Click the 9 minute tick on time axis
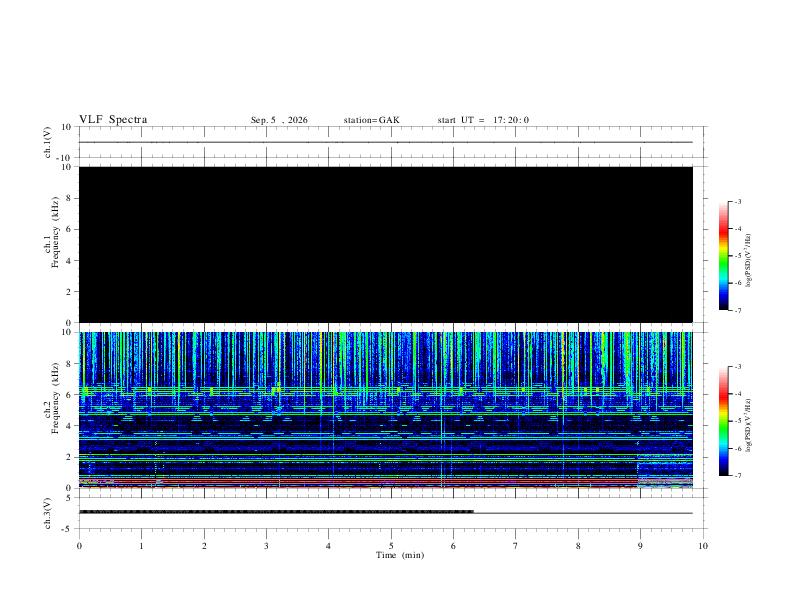 tap(640, 546)
